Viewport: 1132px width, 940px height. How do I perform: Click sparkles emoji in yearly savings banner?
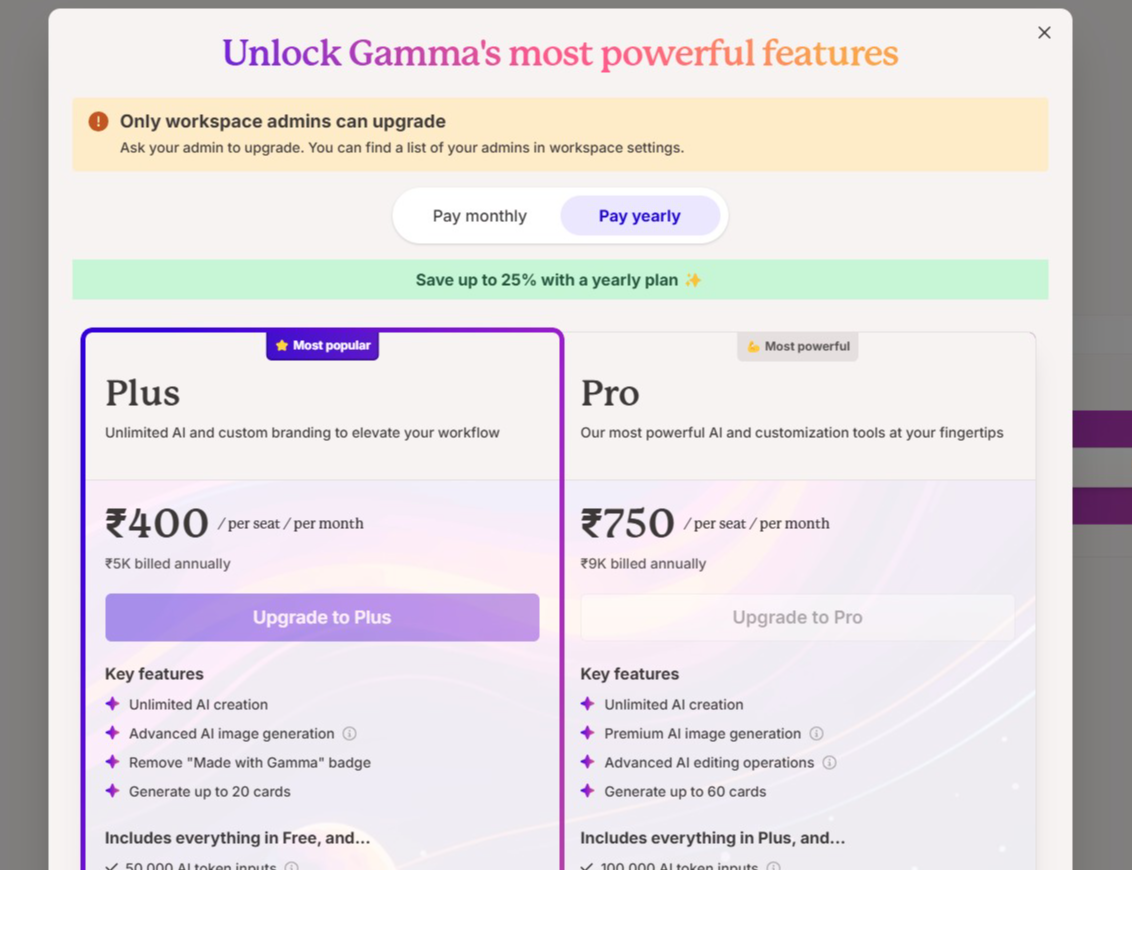[x=693, y=281]
